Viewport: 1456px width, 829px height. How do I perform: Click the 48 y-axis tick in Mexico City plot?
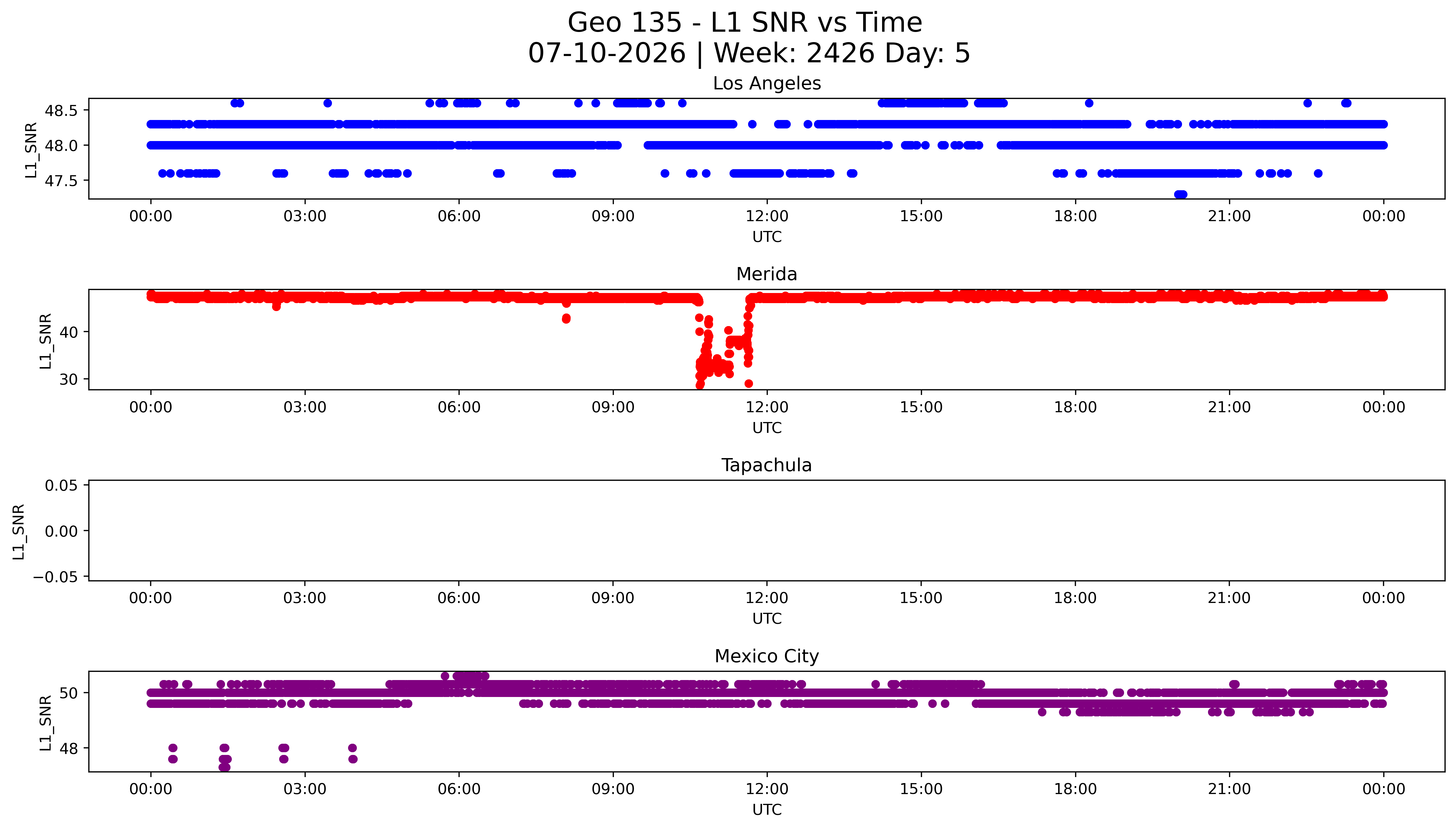(x=69, y=748)
